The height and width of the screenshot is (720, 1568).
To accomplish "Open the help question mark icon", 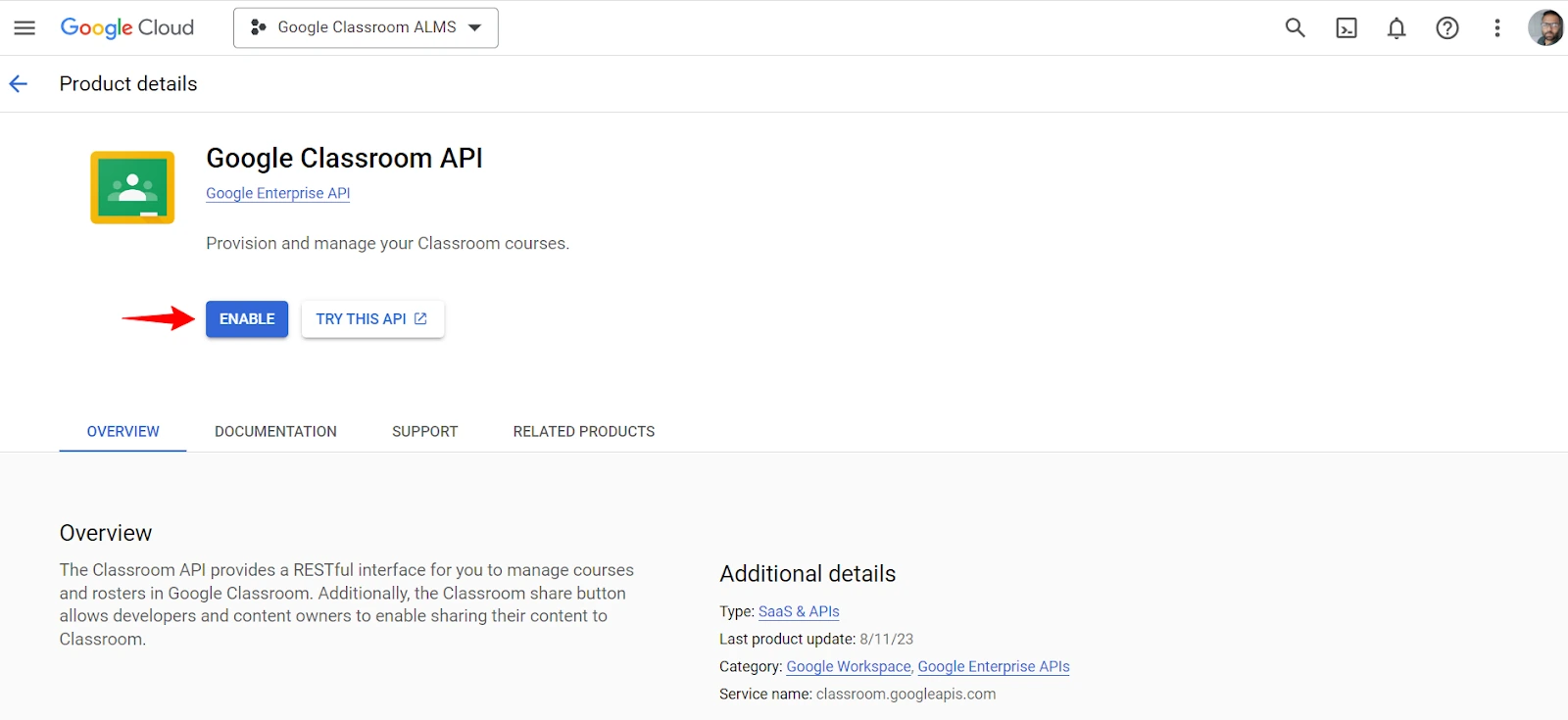I will pyautogui.click(x=1447, y=27).
